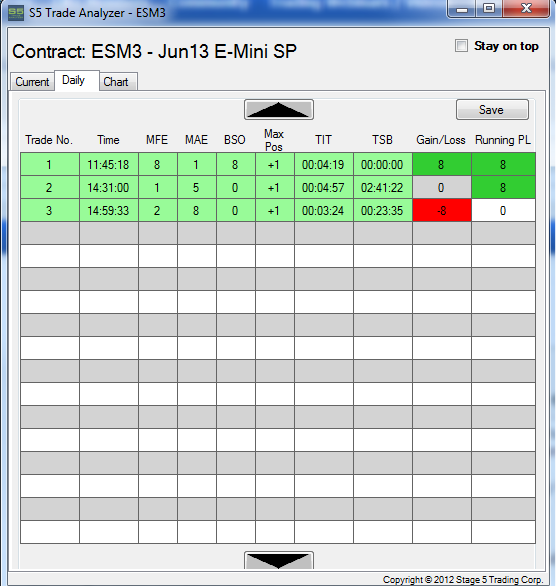Click the Trade No. 1 cell

point(50,164)
